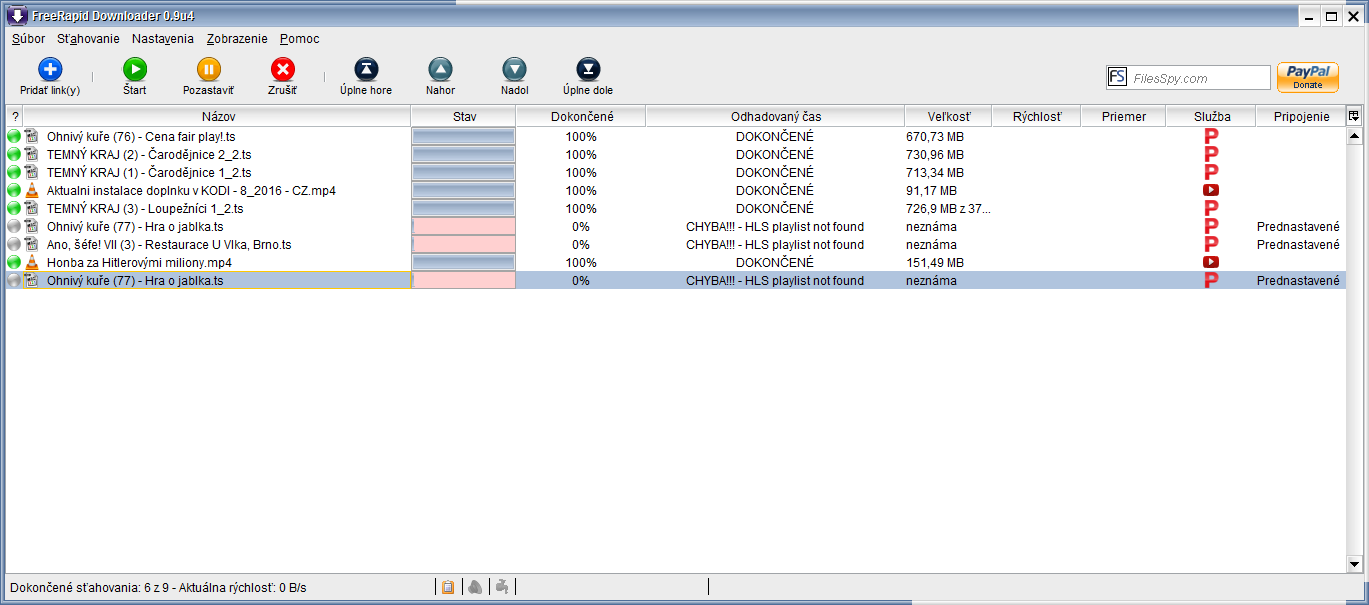Move item to top with Úplne hore

click(x=366, y=69)
